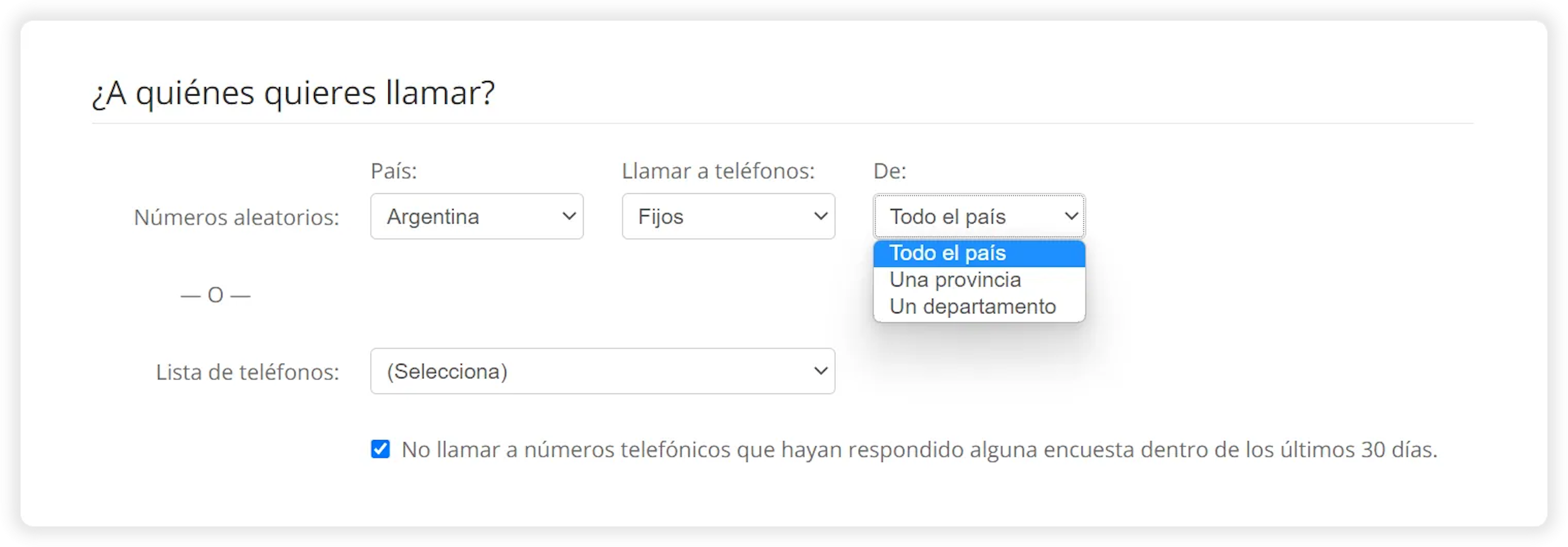Click the 'De:' field label
Viewport: 1568px width, 547px height.
pyautogui.click(x=889, y=171)
